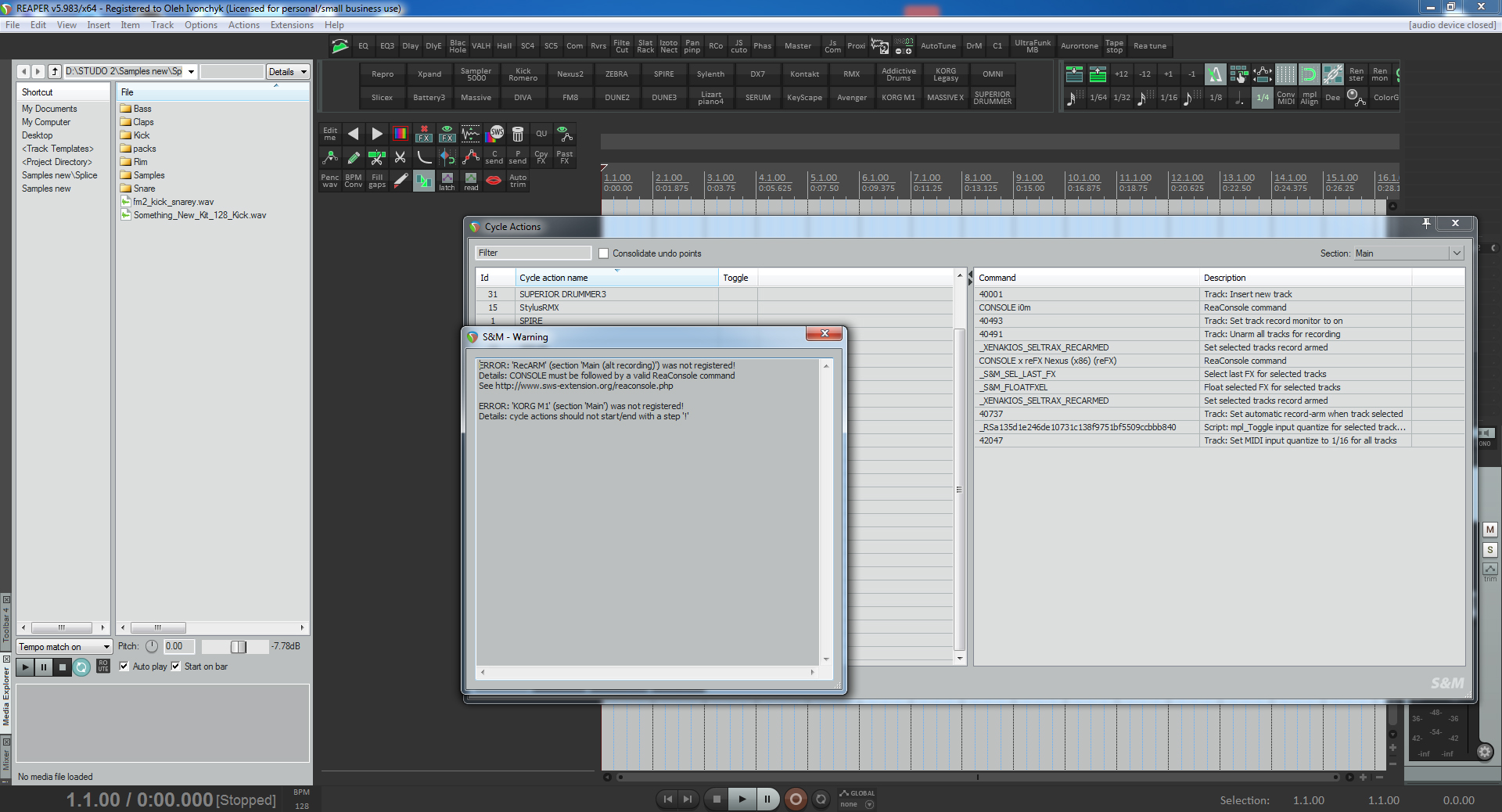The image size is (1502, 812).
Task: Toggle repeat in Media Explorer
Action: tap(81, 667)
